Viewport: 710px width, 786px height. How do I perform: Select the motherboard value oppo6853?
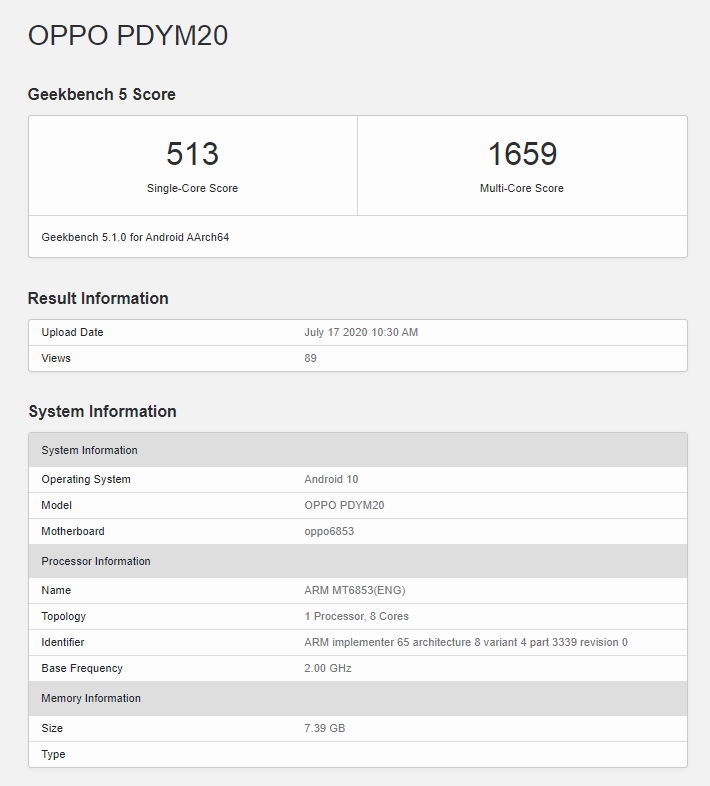(329, 531)
